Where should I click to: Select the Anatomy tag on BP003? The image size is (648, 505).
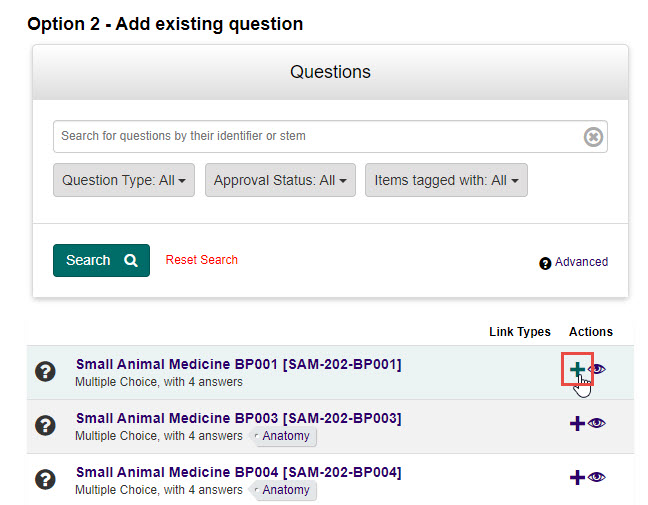tap(287, 436)
